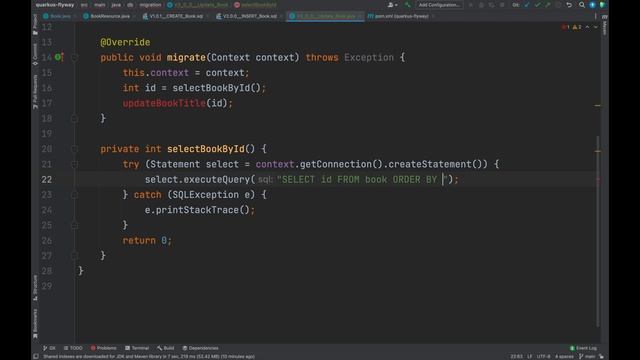This screenshot has width=640, height=360.
Task: Open the Structure tool window
Action: coord(35,288)
